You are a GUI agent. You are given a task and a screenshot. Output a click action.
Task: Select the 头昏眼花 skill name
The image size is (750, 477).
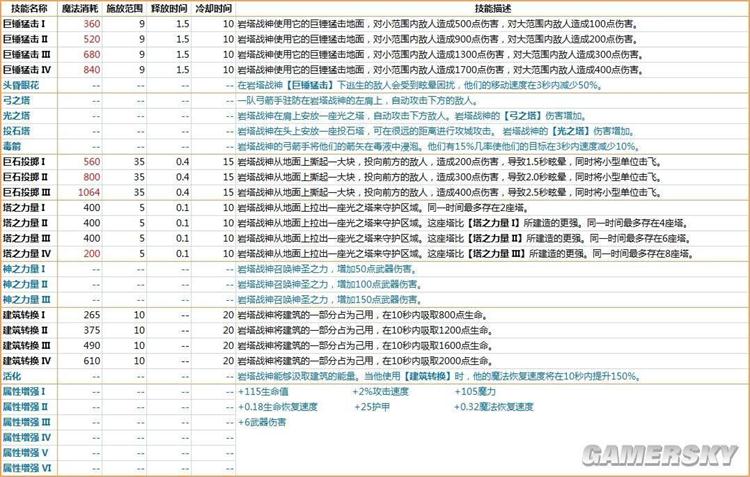click(x=20, y=86)
